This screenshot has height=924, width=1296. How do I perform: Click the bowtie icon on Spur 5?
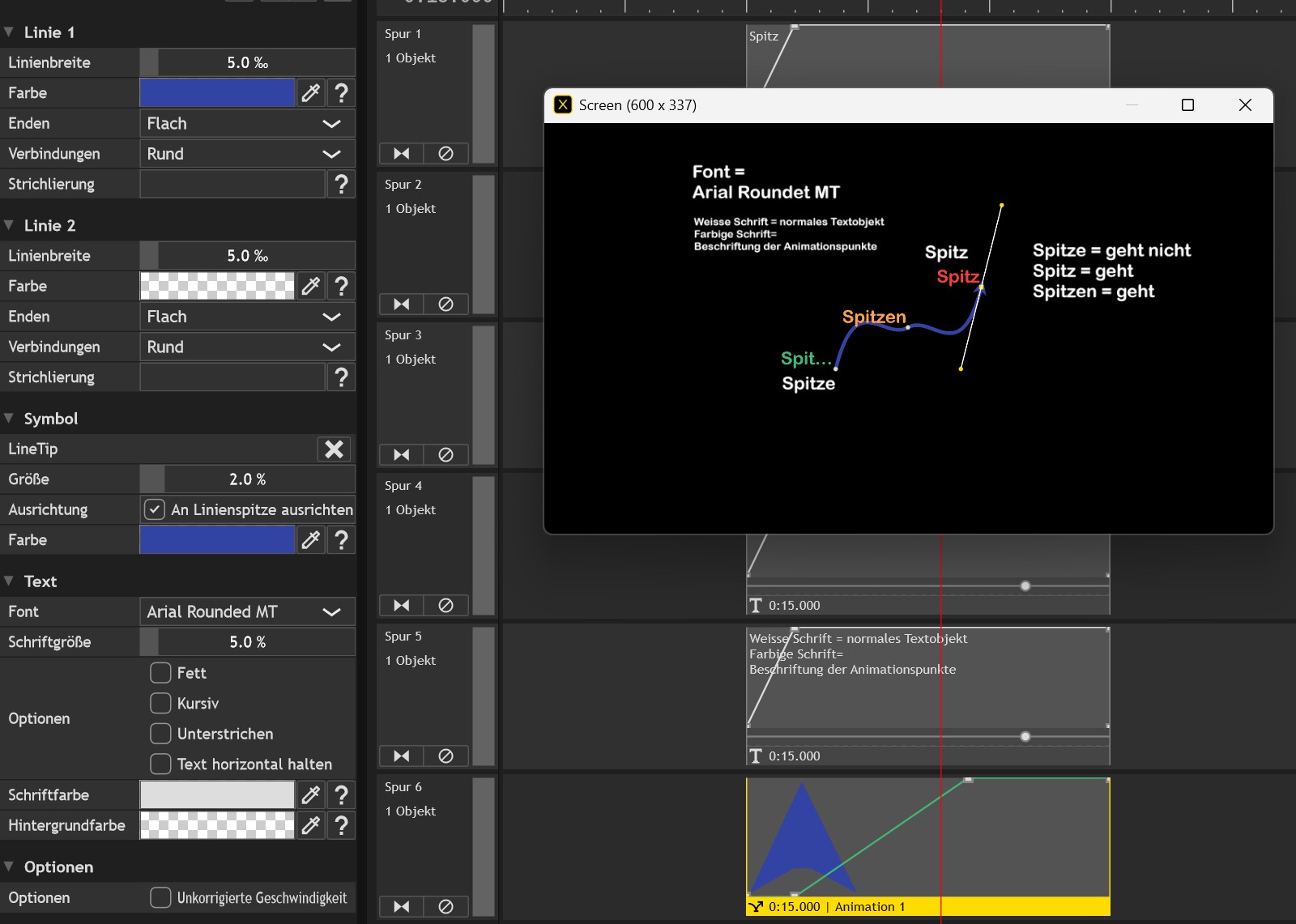(402, 756)
